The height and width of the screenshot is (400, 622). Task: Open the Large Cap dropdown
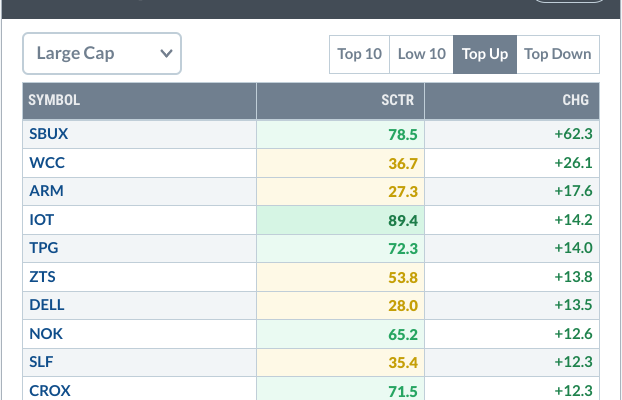(x=102, y=54)
